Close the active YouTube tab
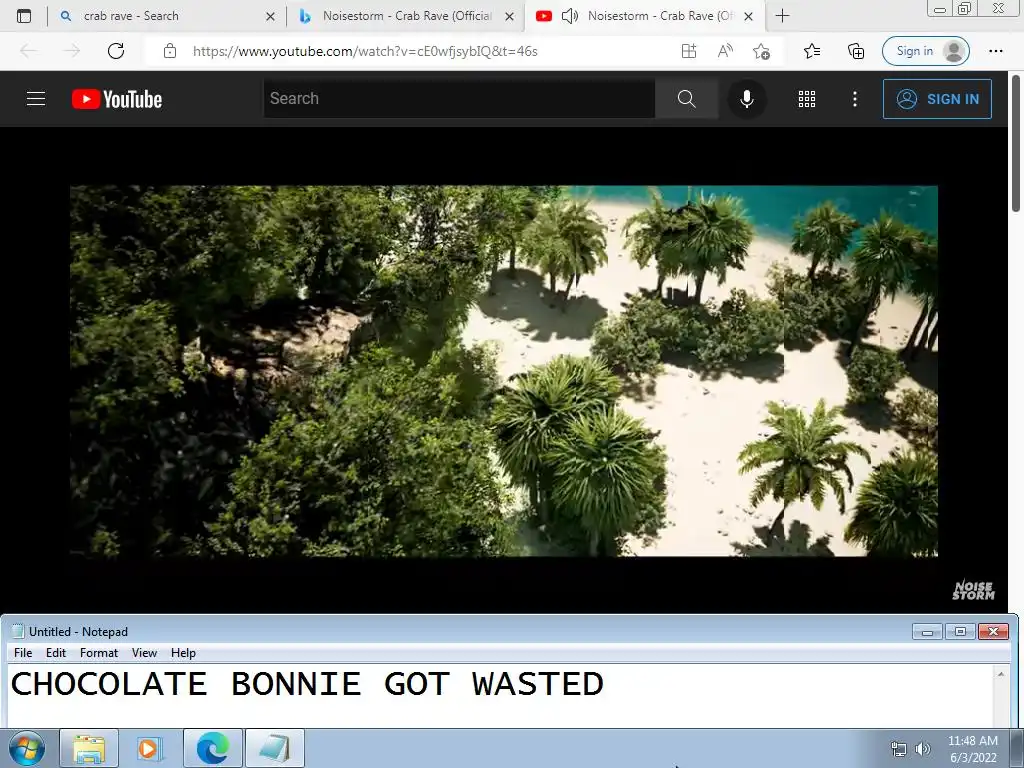The height and width of the screenshot is (768, 1024). click(749, 16)
